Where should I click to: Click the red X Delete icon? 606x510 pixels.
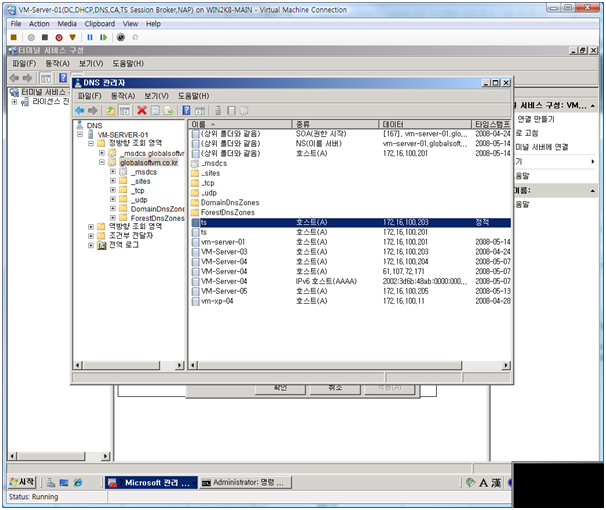pos(142,110)
